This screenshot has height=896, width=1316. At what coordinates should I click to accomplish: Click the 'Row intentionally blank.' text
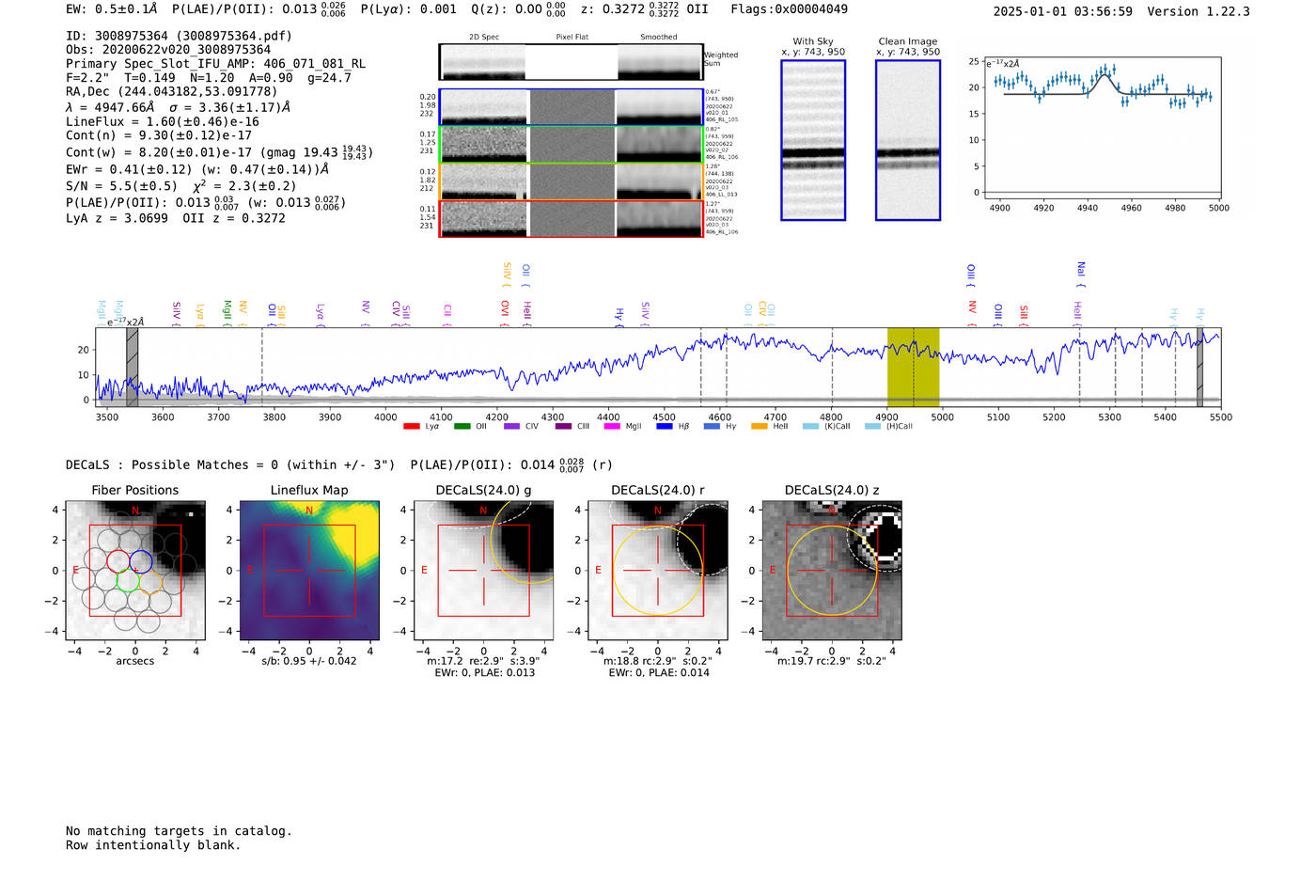(x=153, y=845)
